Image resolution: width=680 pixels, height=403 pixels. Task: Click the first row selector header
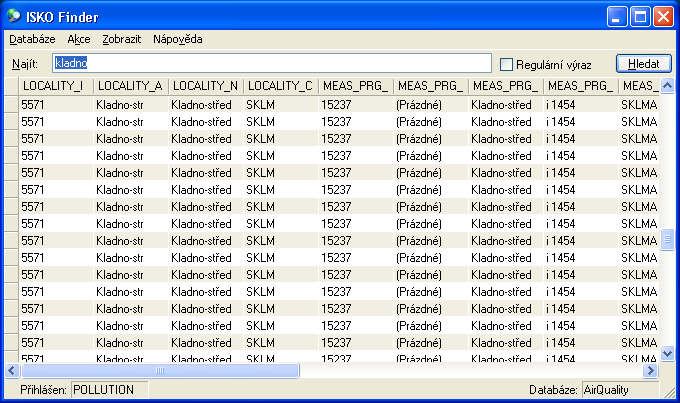pyautogui.click(x=10, y=104)
